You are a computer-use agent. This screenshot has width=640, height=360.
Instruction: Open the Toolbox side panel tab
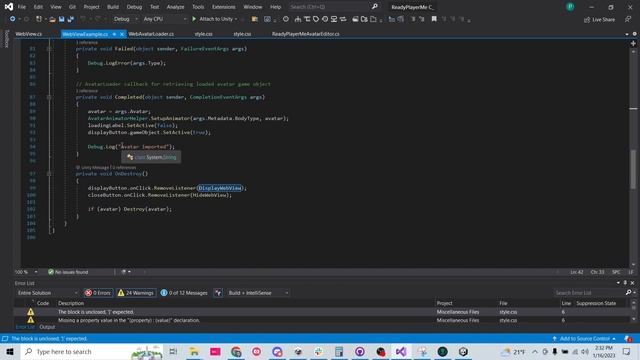point(6,39)
